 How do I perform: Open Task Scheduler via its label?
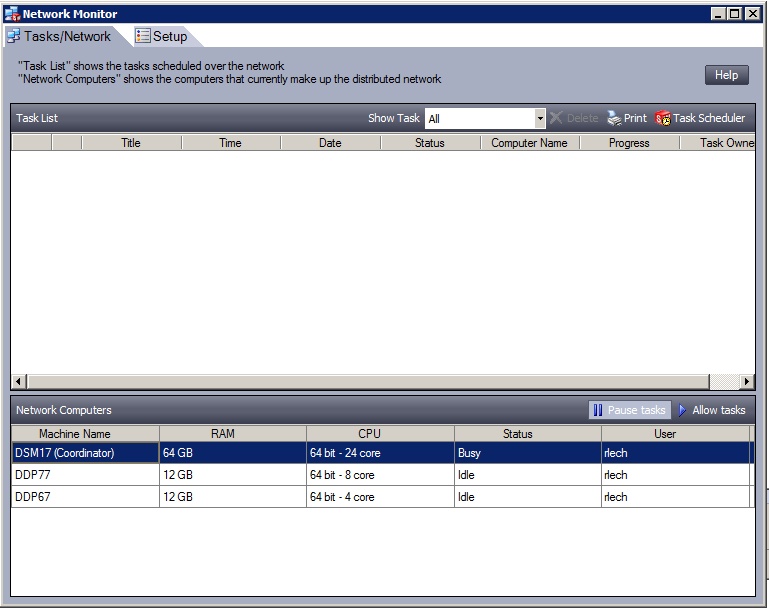point(709,118)
